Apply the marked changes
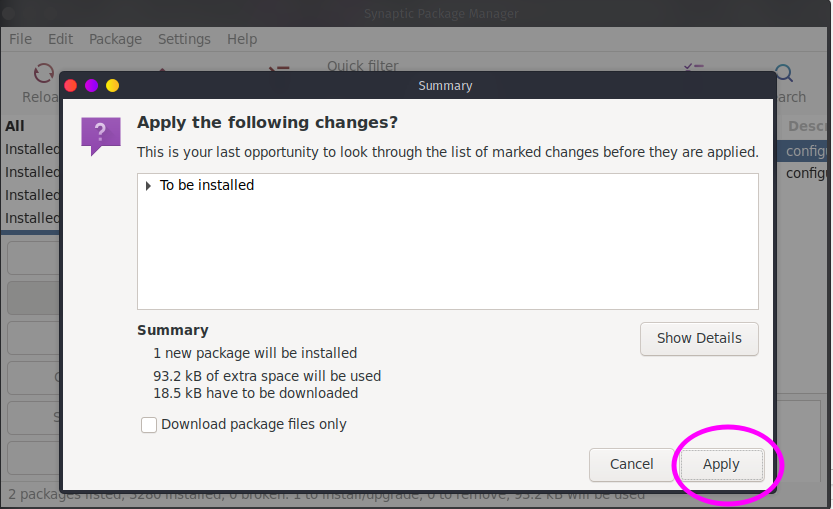This screenshot has width=833, height=509. coord(721,464)
